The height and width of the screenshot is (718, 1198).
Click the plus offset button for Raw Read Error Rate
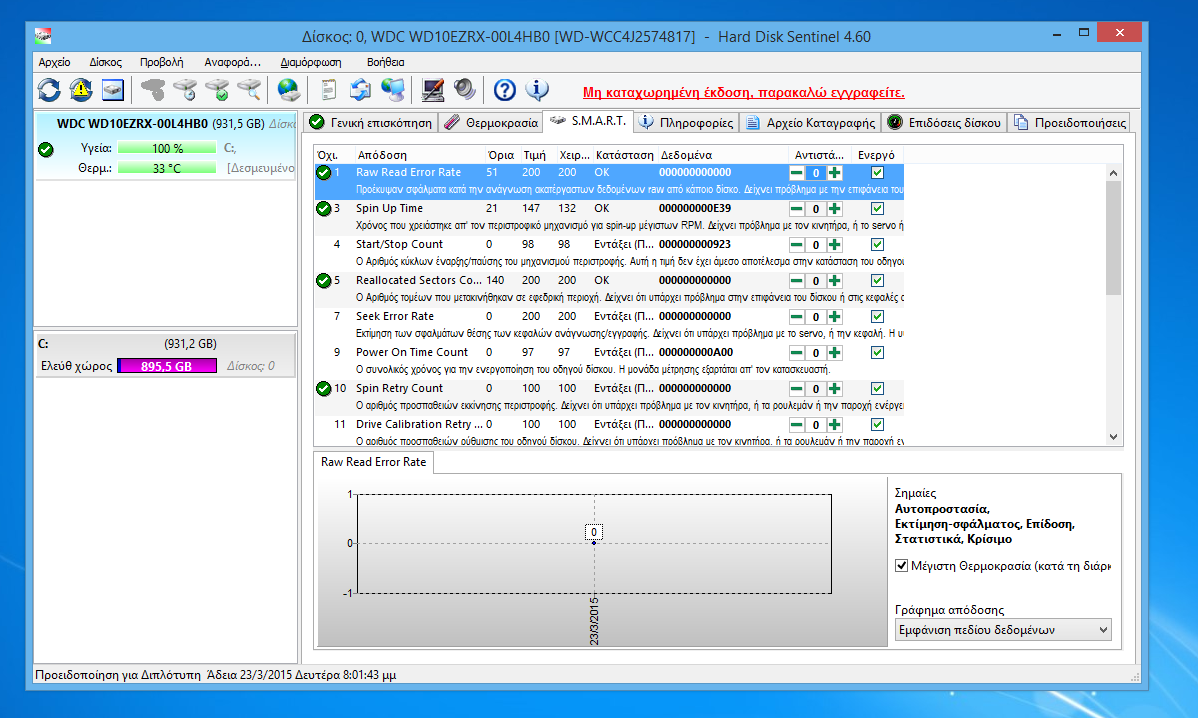coord(834,173)
